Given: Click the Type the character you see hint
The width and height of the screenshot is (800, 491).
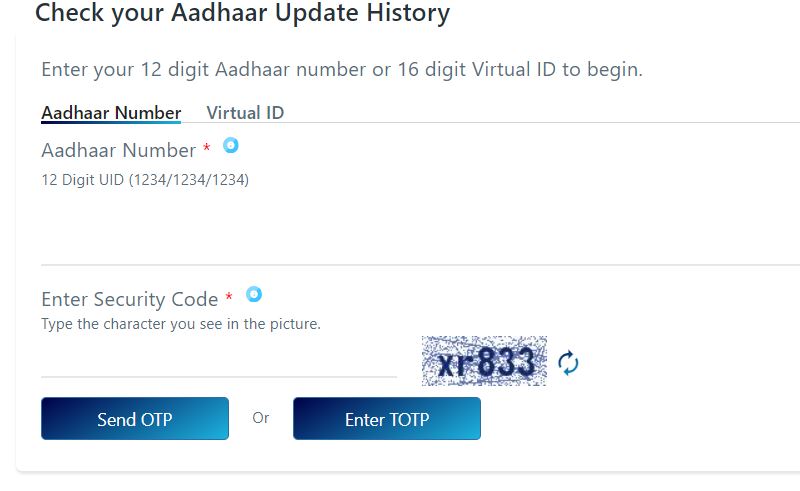Looking at the screenshot, I should pos(181,324).
